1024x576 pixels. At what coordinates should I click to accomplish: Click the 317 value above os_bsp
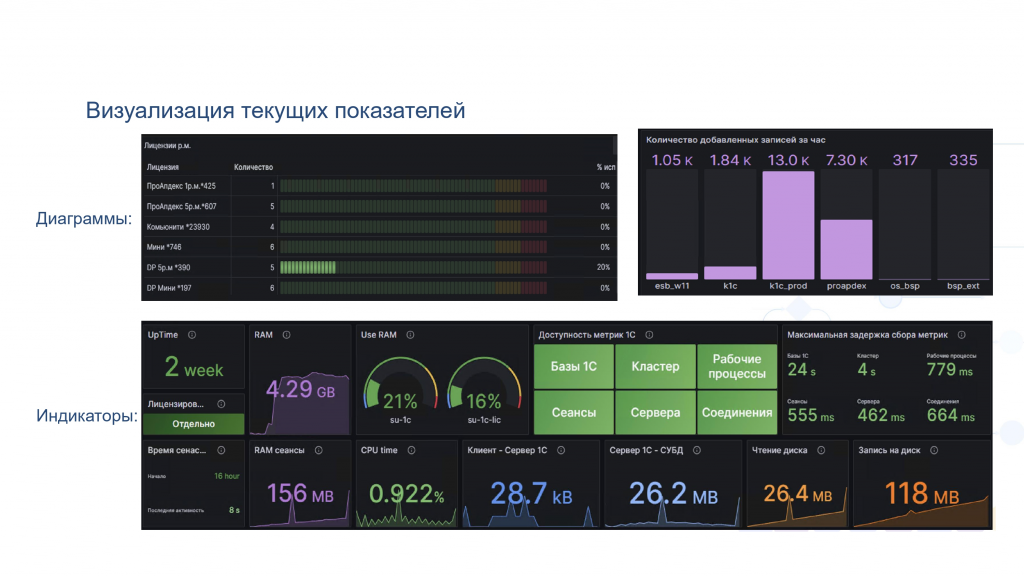905,160
